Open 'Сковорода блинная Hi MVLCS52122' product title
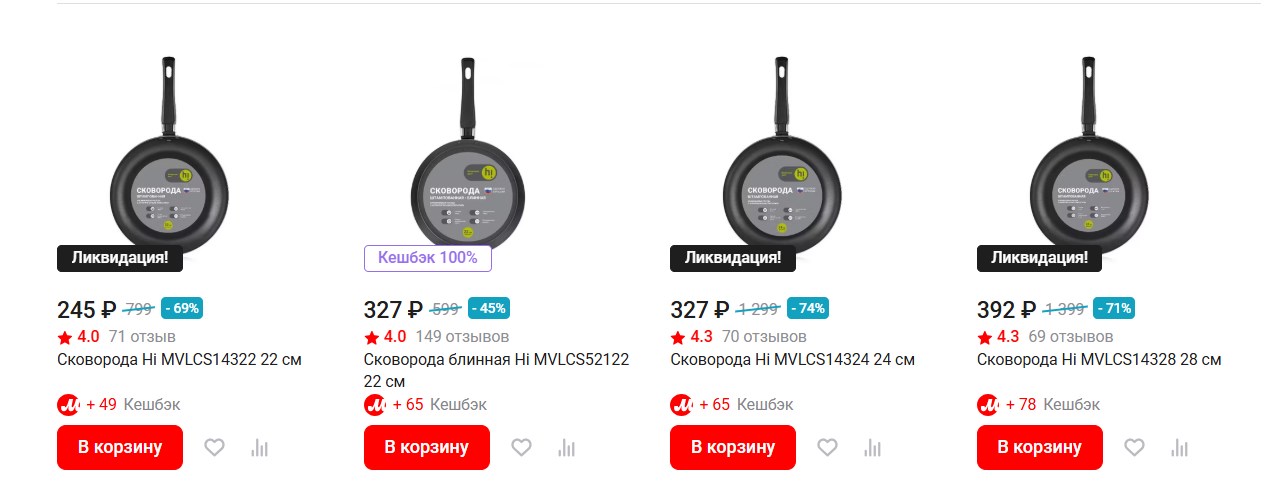Image resolution: width=1265 pixels, height=494 pixels. click(496, 360)
